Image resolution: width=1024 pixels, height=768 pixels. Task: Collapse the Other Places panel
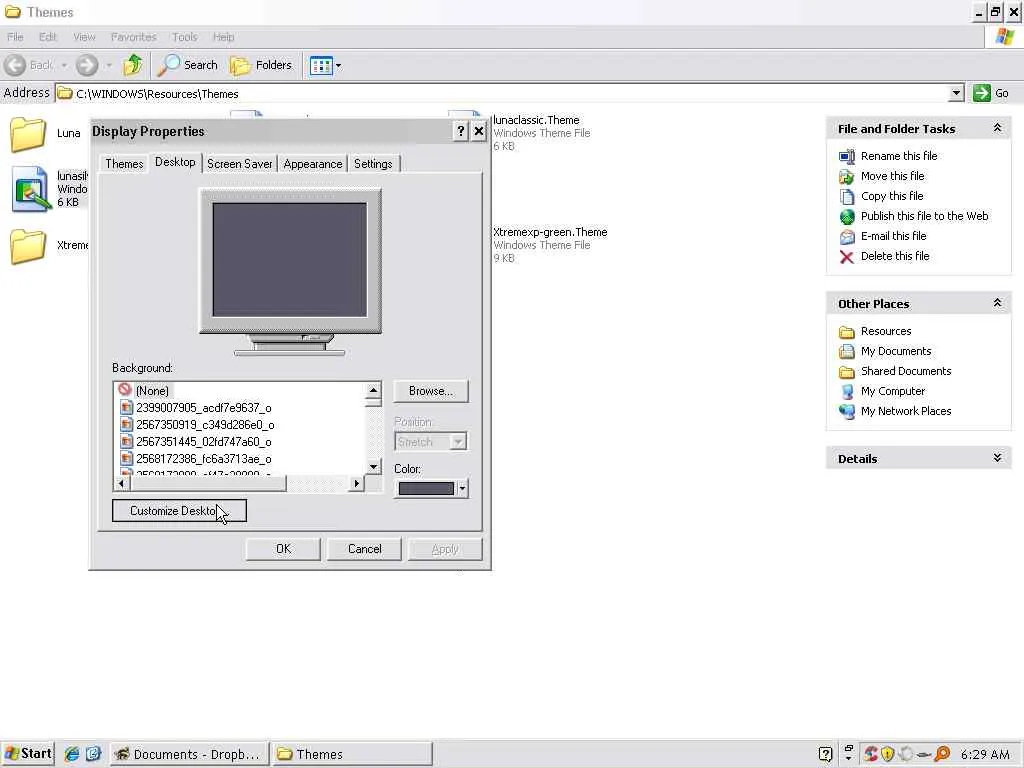[997, 303]
